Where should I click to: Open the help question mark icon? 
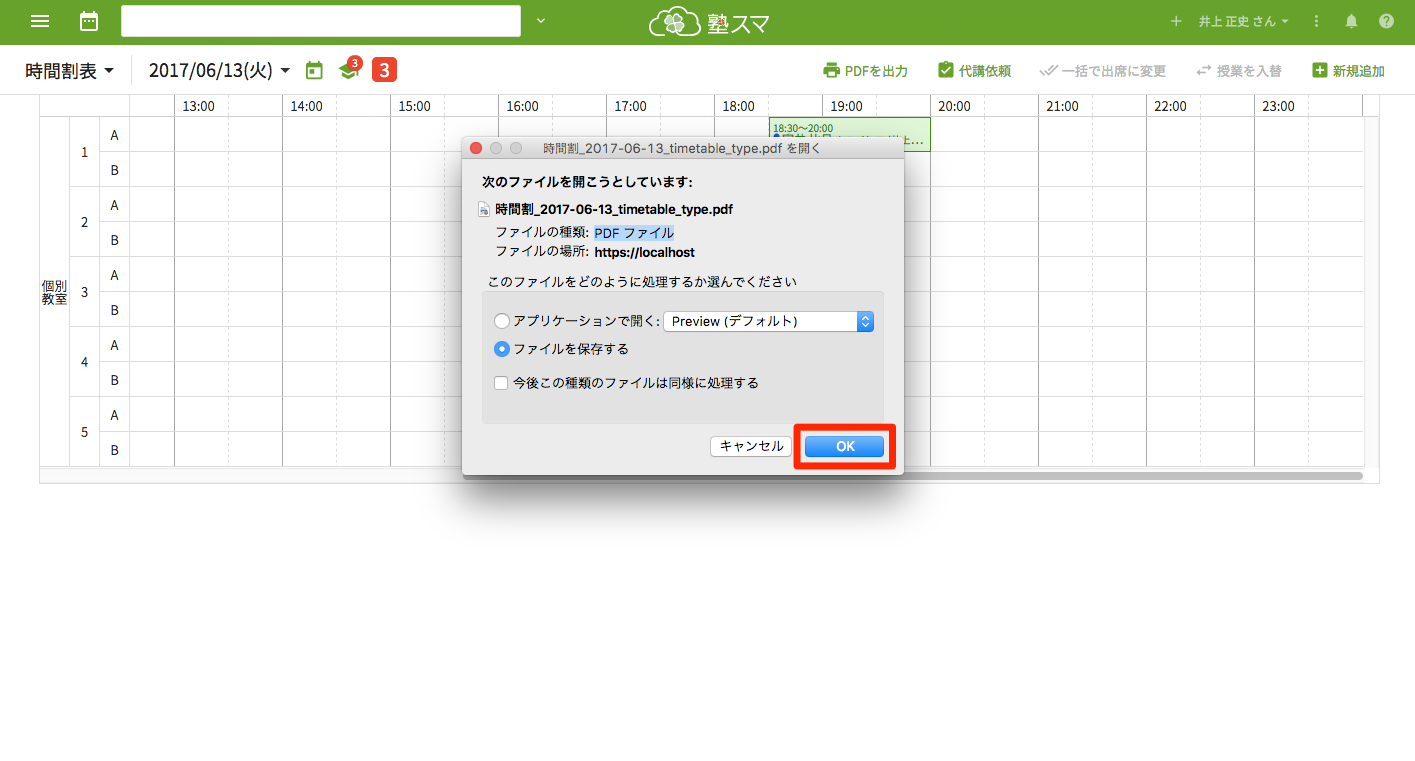pyautogui.click(x=1386, y=21)
